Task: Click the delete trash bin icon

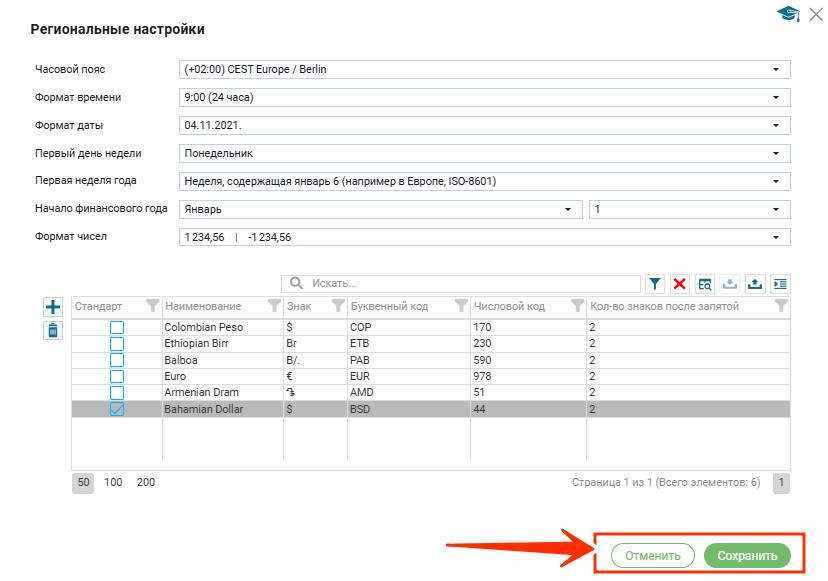Action: tap(53, 330)
